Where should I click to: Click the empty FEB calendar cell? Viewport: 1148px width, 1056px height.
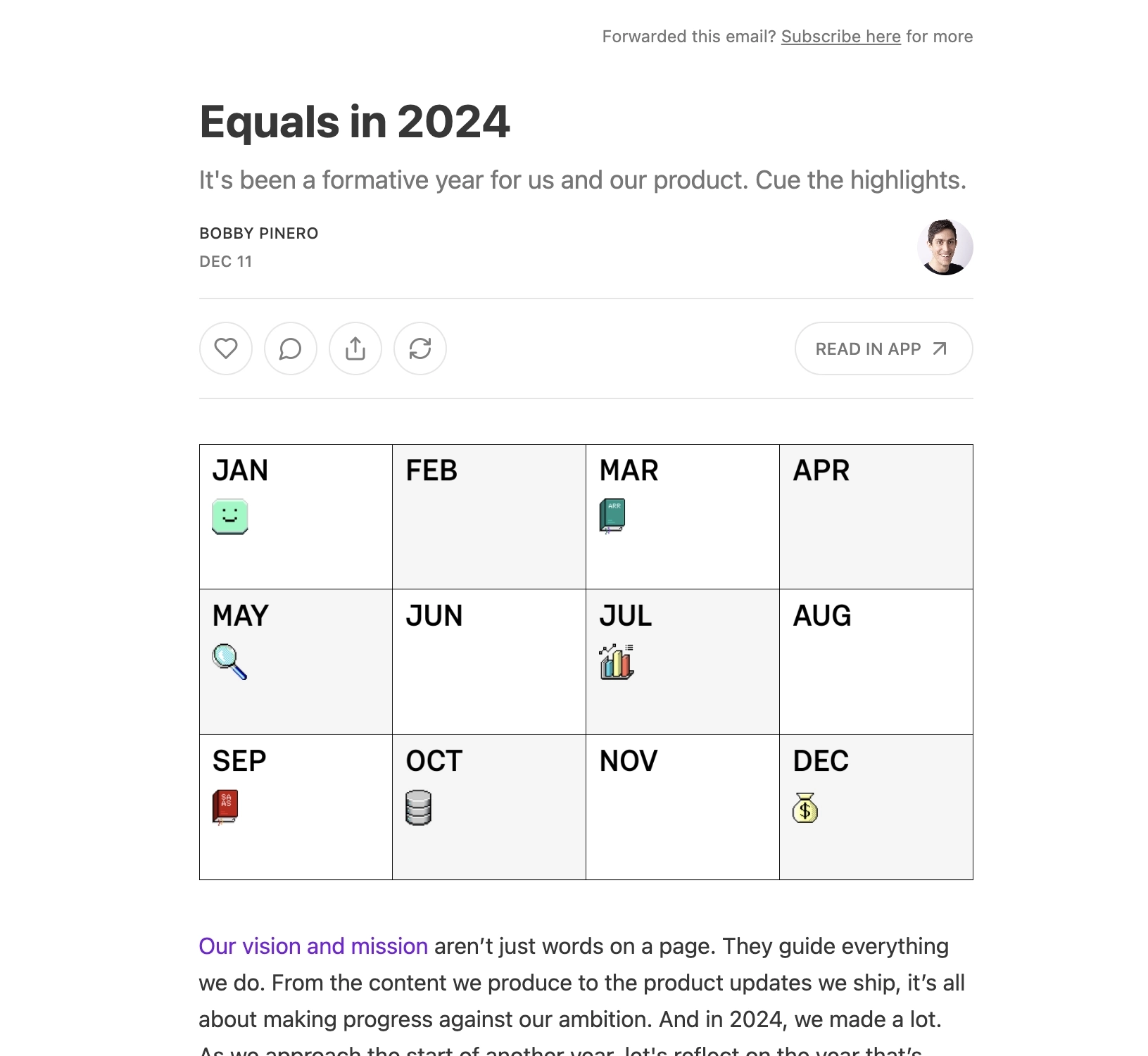pyautogui.click(x=488, y=516)
